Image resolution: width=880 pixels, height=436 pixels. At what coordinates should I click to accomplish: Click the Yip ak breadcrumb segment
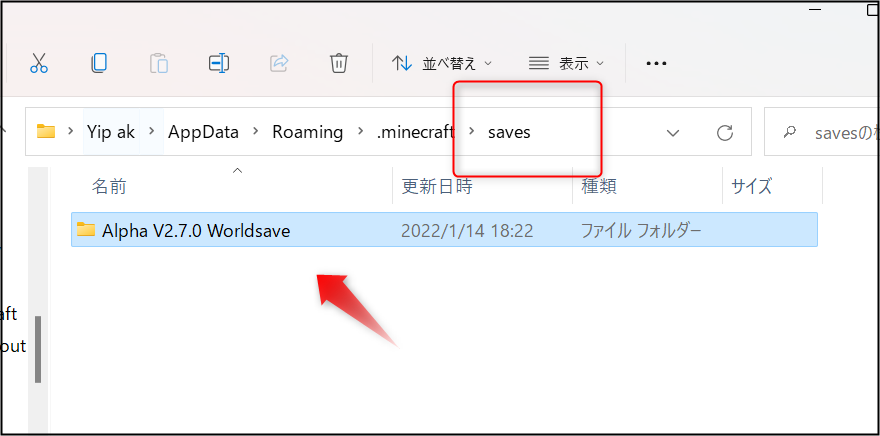[111, 132]
